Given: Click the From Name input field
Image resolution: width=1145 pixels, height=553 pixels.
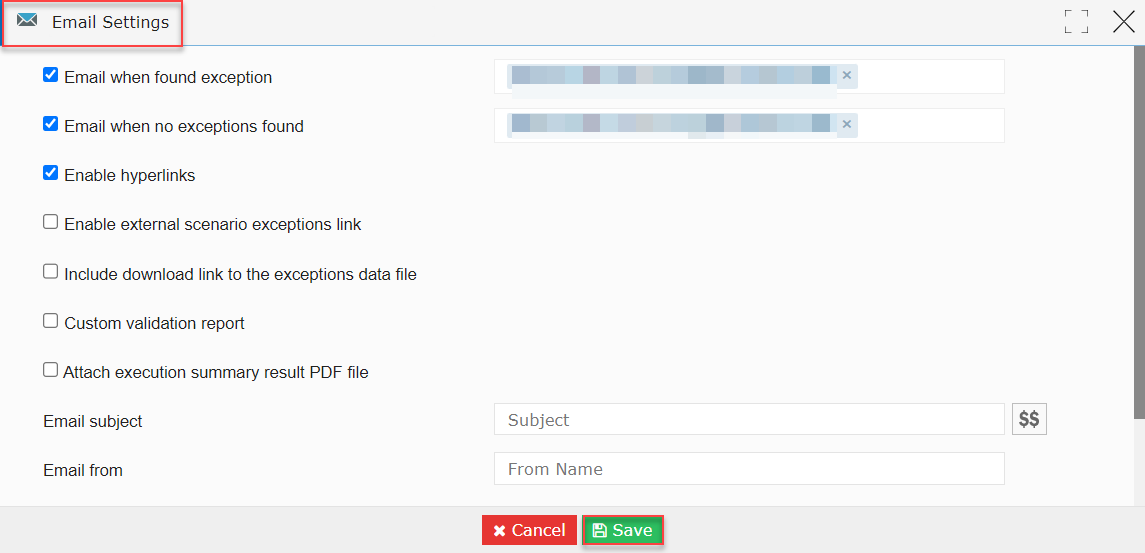Looking at the screenshot, I should click(749, 468).
